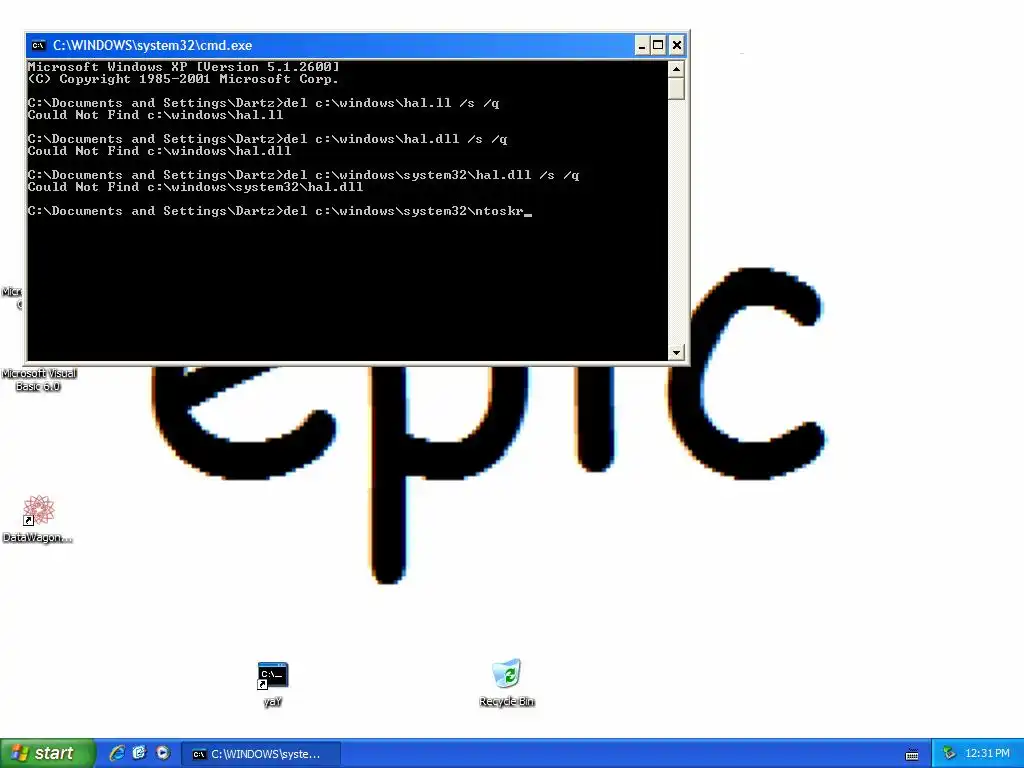The width and height of the screenshot is (1024, 768).
Task: Click the console scrollbar down arrow
Action: (677, 352)
